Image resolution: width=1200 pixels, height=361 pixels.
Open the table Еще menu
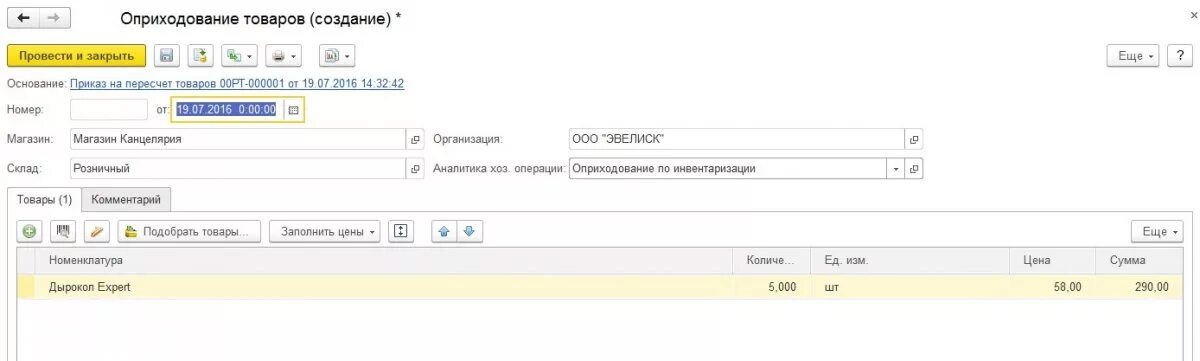tap(1156, 231)
